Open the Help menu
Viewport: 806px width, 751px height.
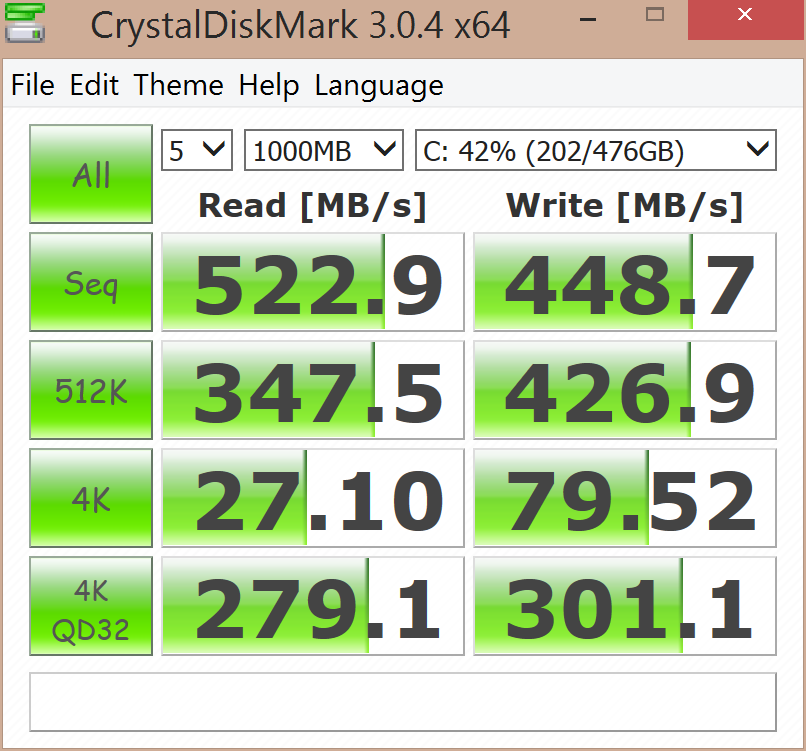[269, 85]
